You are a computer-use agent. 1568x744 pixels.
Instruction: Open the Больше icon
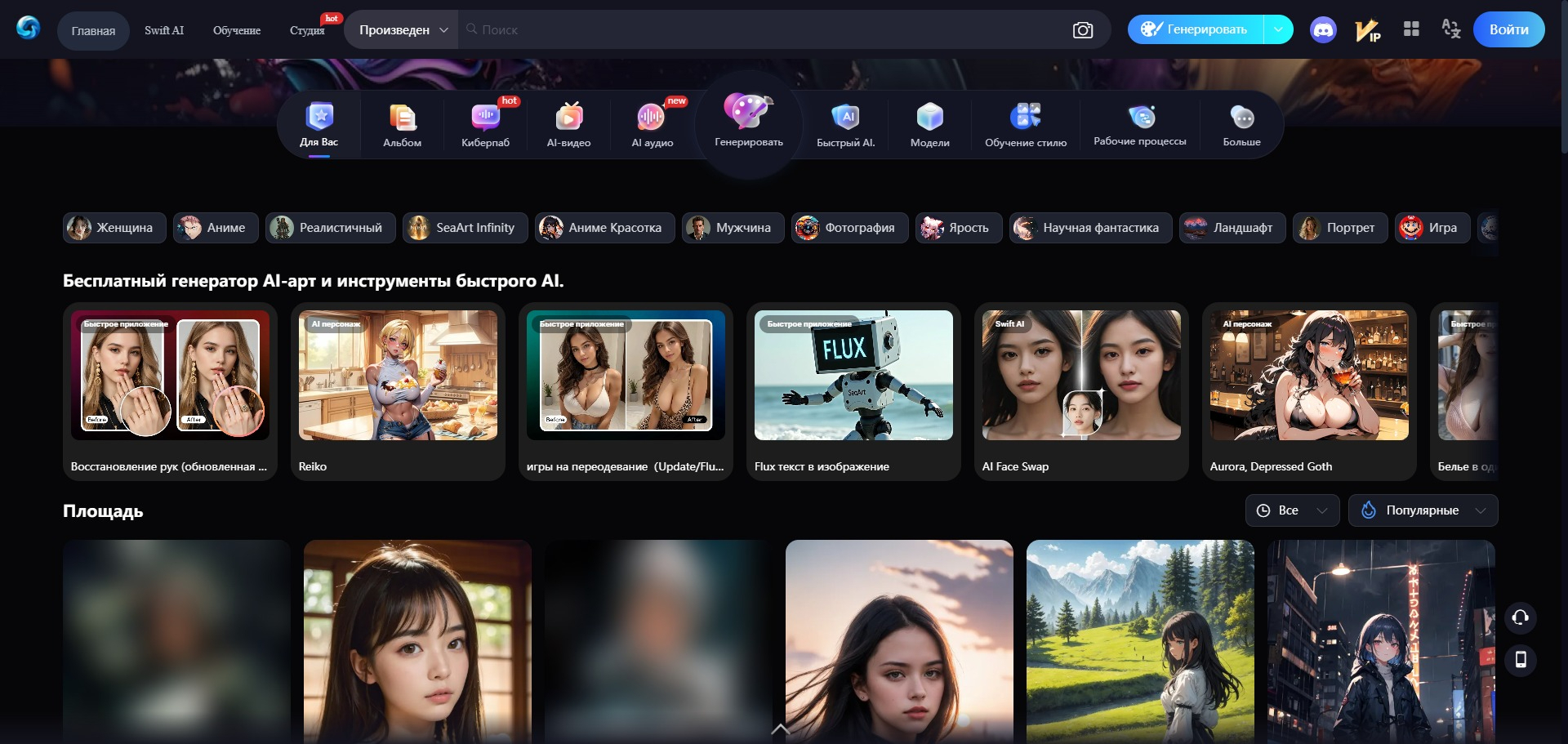[1242, 118]
